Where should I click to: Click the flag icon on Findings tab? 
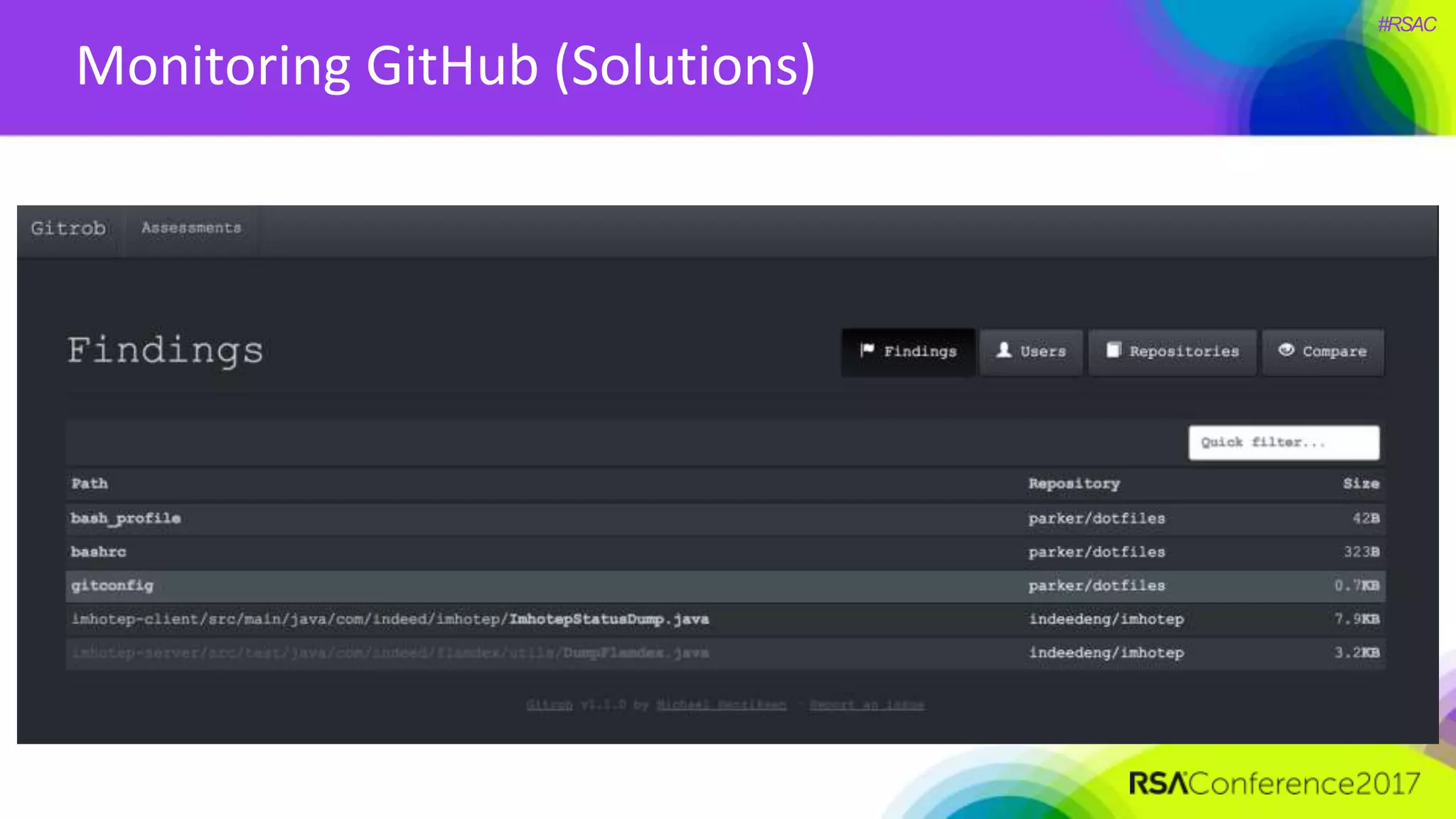point(867,350)
